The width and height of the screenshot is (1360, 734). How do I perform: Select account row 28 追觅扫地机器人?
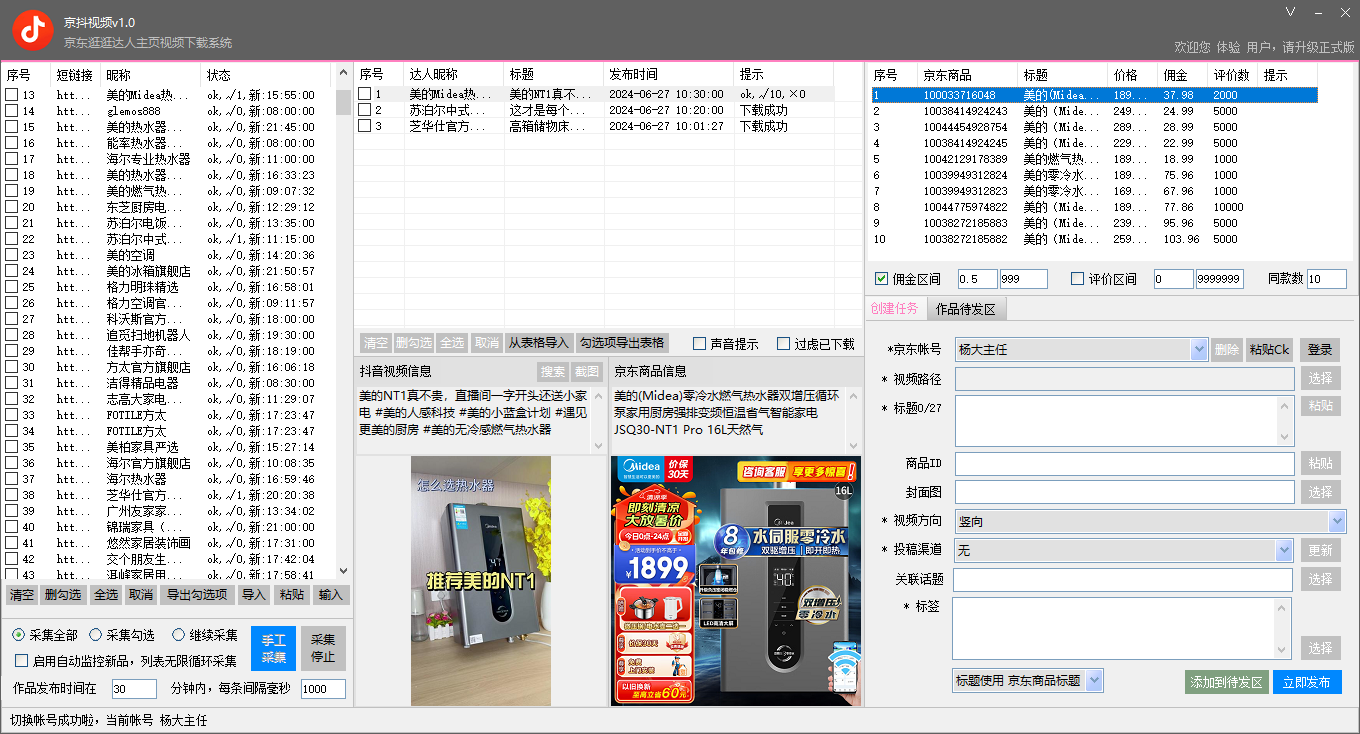click(x=168, y=335)
